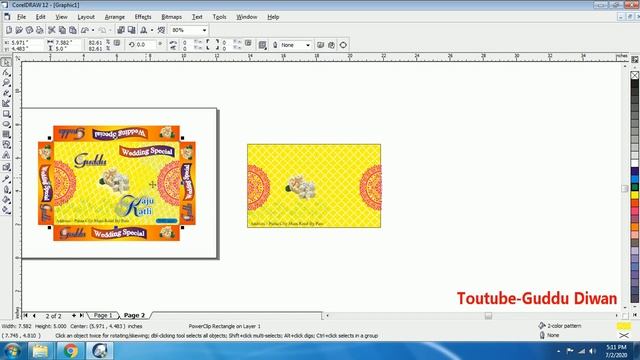Open the File menu
This screenshot has height=360, width=640.
21,17
